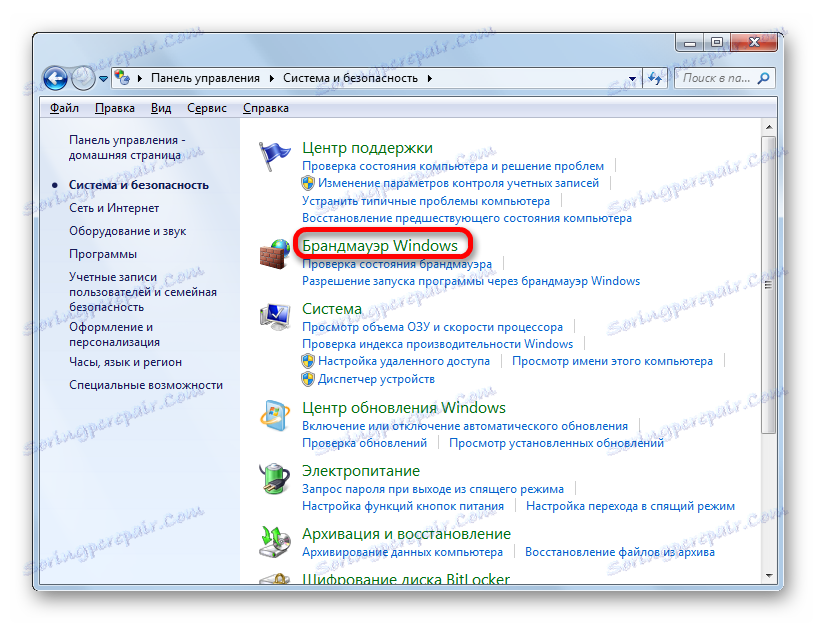Click the Центр обновления Windows icon
Viewport: 817px width, 624px height.
coord(275,416)
